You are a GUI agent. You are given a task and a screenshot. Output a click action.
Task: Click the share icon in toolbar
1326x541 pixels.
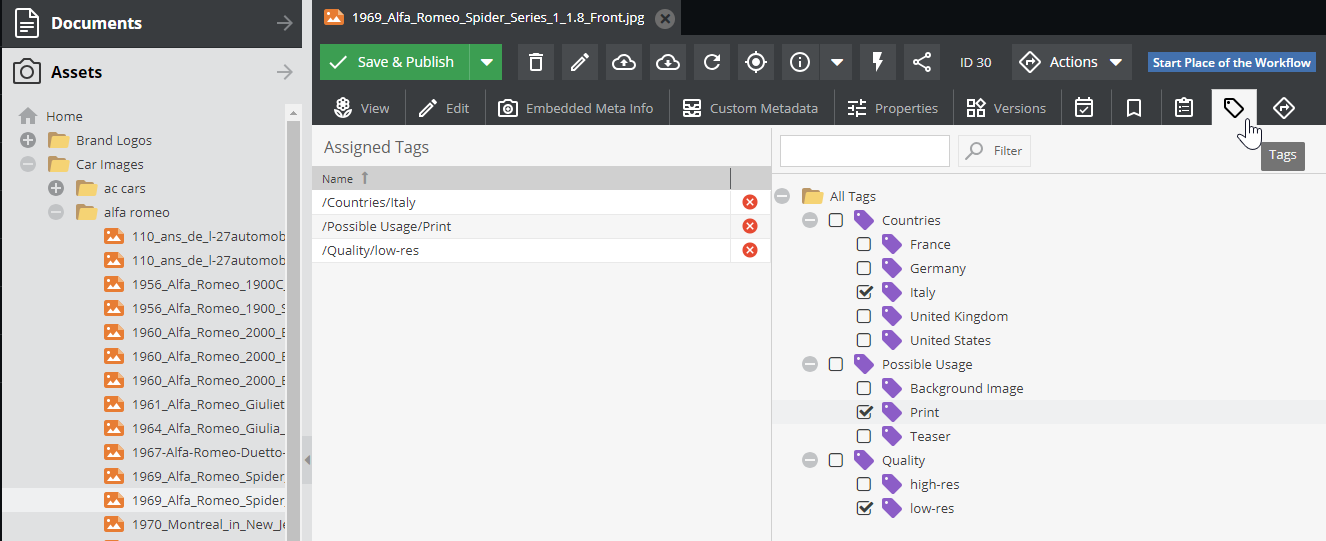(x=921, y=62)
